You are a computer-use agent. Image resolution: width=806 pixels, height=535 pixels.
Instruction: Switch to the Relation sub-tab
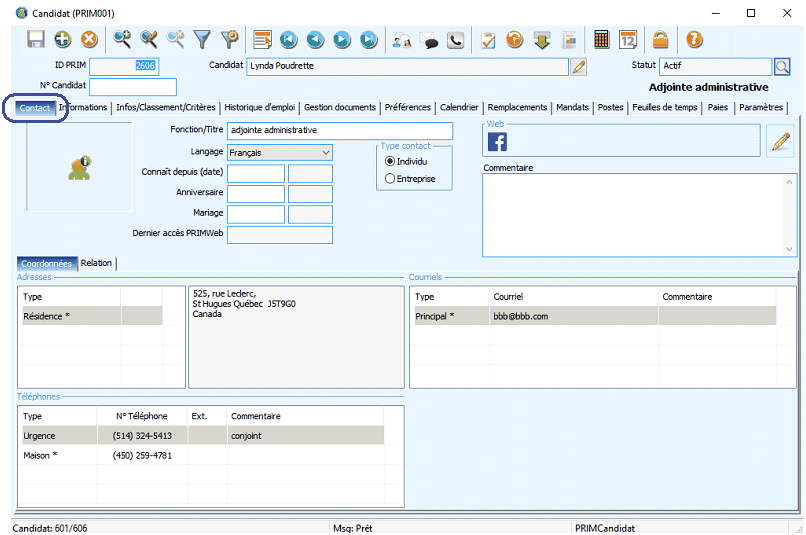[x=97, y=263]
